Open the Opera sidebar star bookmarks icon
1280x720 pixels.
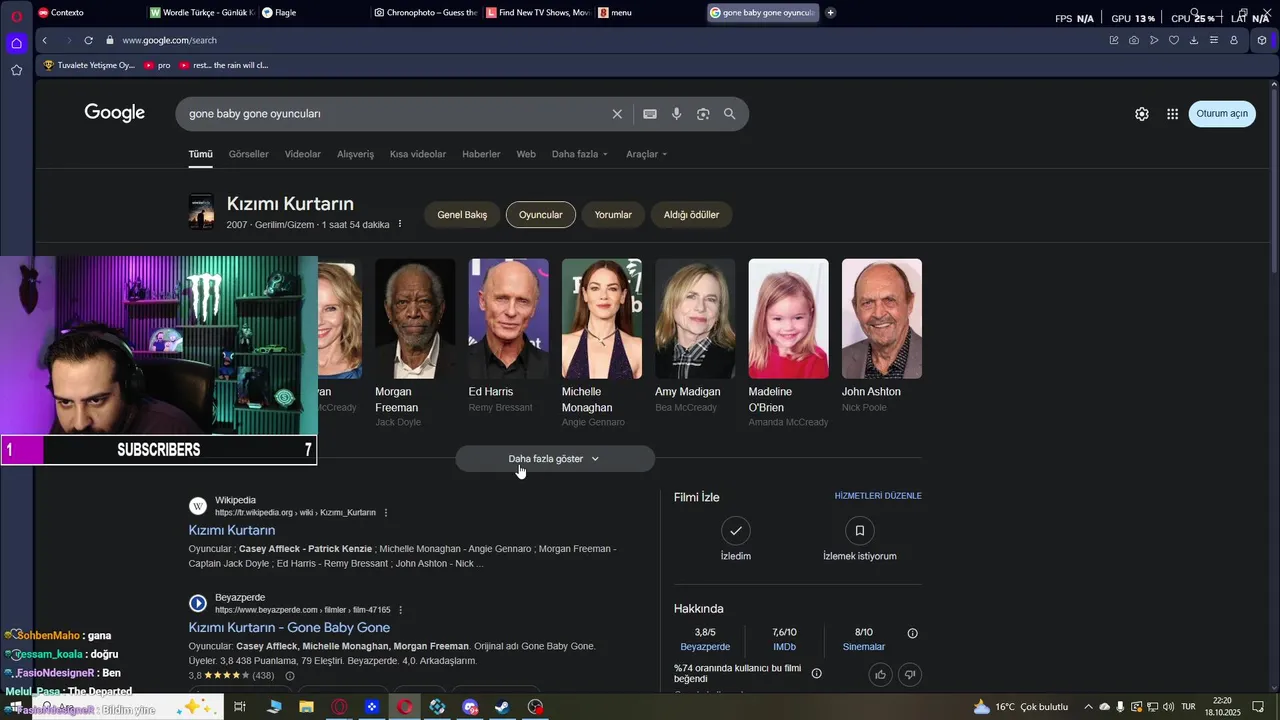pos(16,70)
